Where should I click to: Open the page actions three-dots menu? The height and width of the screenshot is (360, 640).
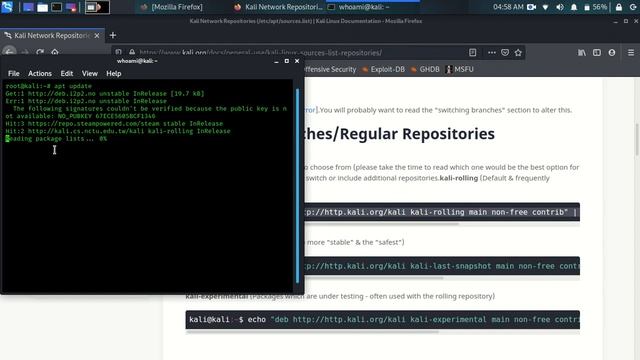(492, 52)
